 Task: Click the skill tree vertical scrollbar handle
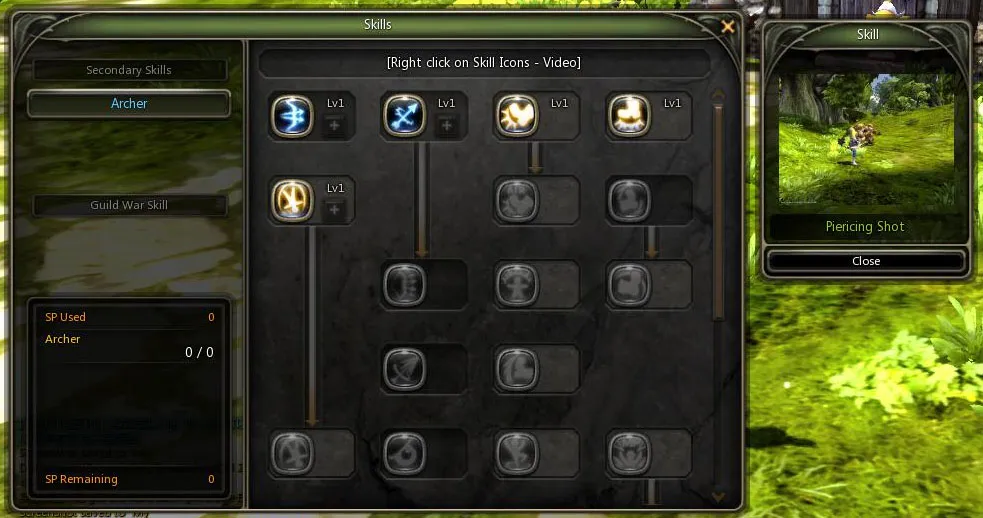pos(718,213)
